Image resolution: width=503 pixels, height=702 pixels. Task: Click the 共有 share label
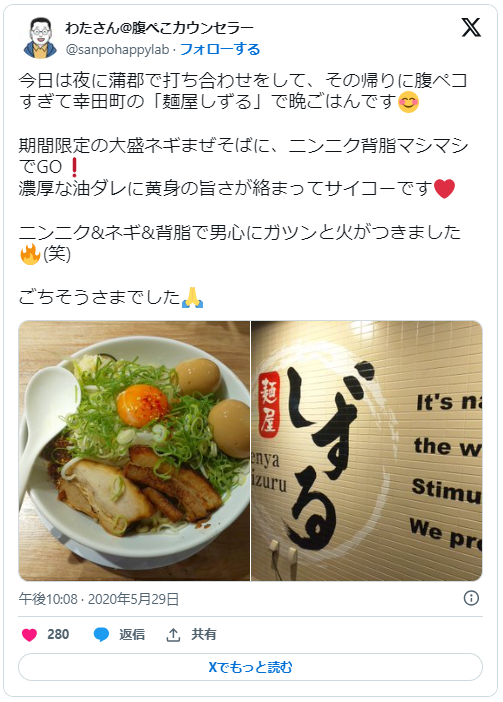click(x=204, y=634)
